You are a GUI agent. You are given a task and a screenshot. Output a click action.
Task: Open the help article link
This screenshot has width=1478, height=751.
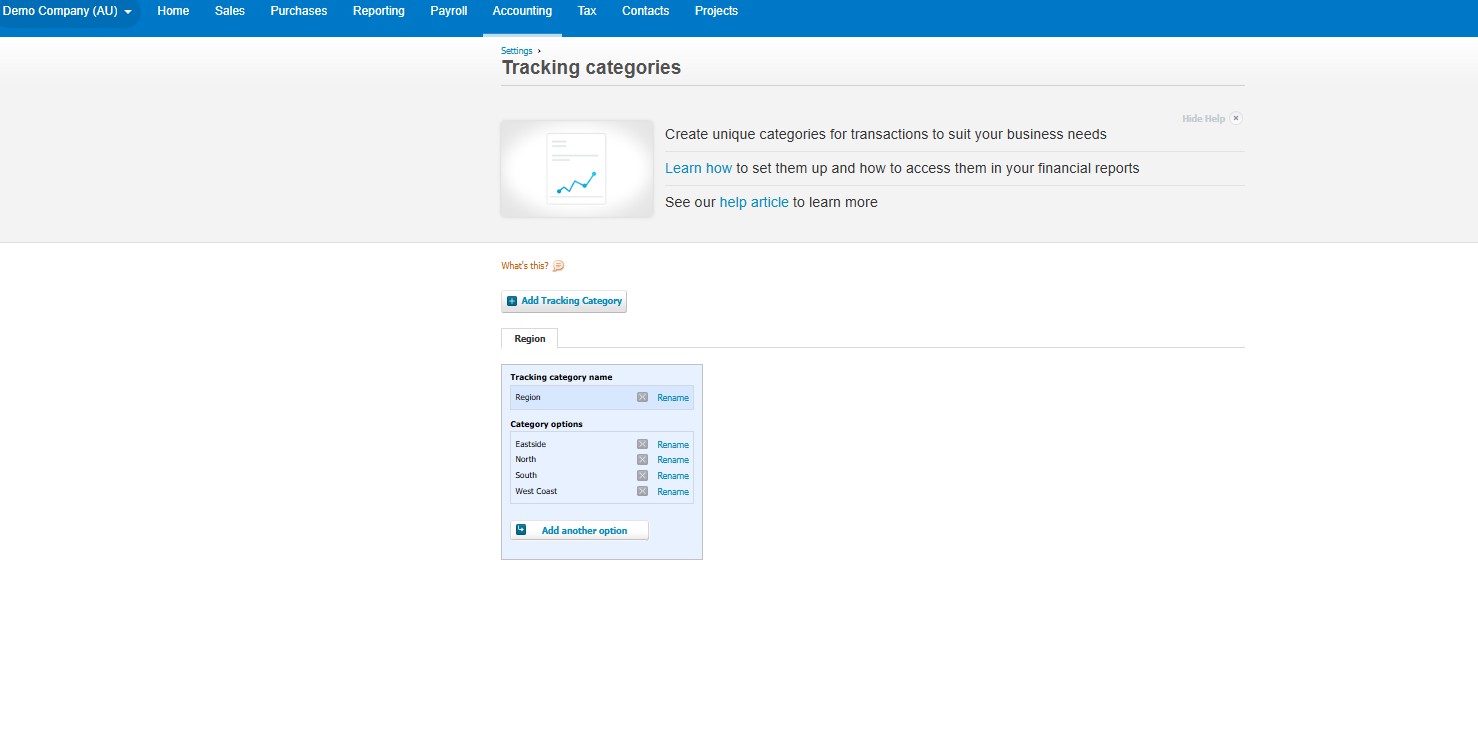tap(754, 202)
